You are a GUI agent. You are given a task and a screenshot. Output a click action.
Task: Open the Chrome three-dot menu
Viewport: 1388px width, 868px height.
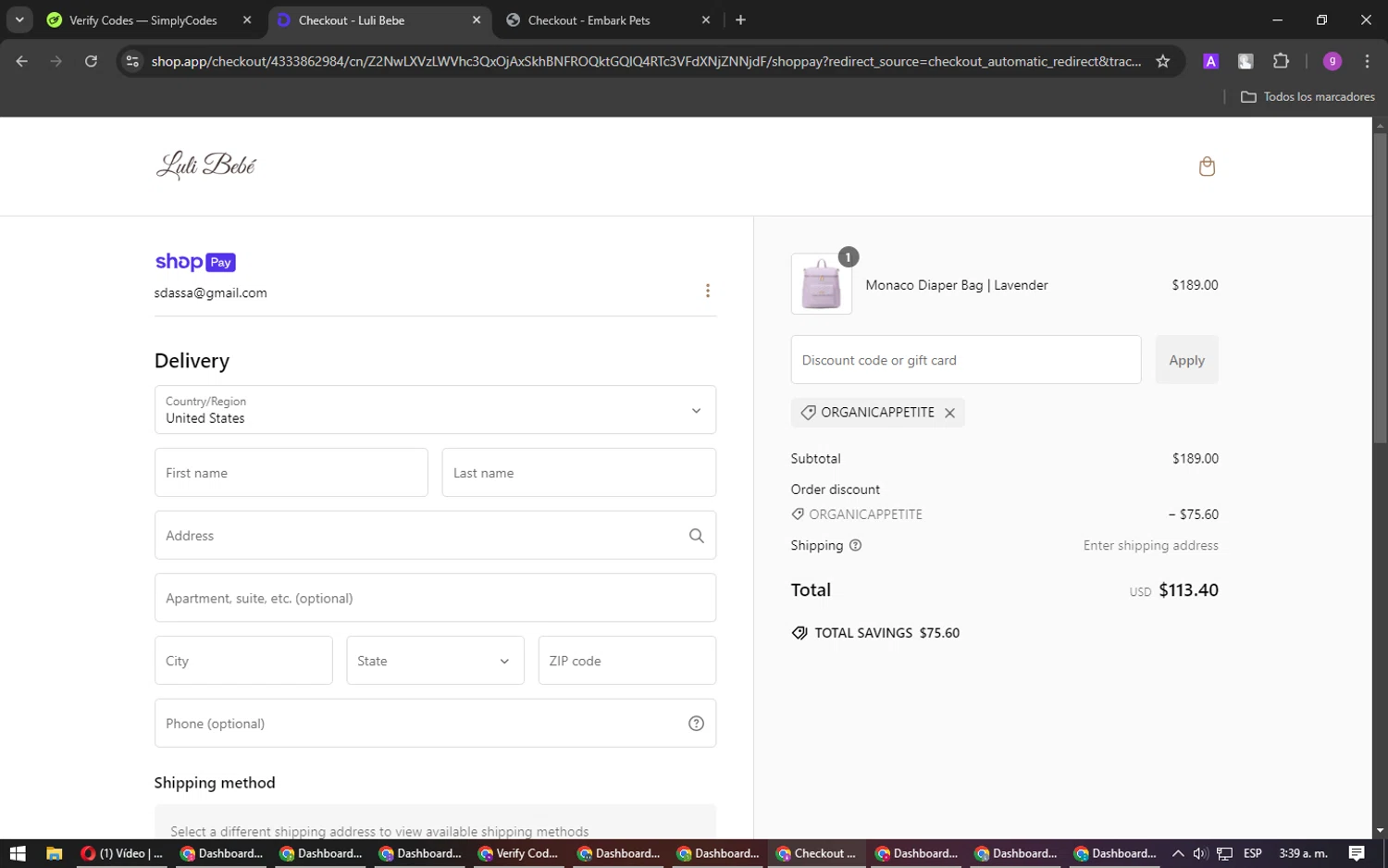click(x=1367, y=61)
